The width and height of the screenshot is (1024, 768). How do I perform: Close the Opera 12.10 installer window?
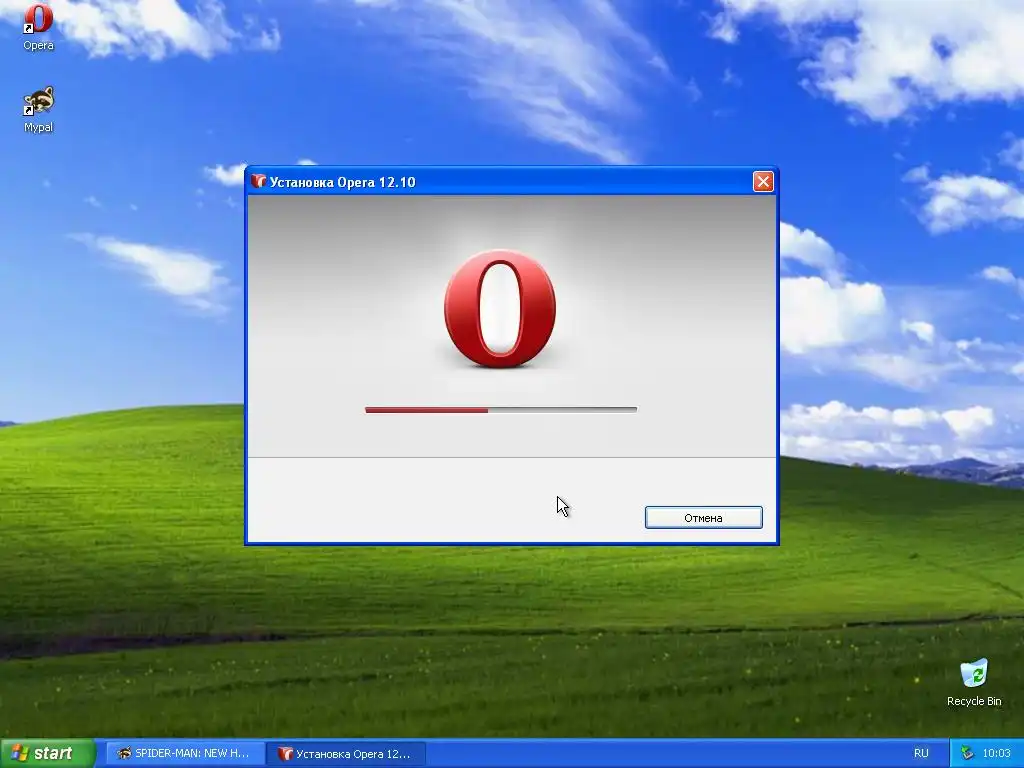[763, 182]
